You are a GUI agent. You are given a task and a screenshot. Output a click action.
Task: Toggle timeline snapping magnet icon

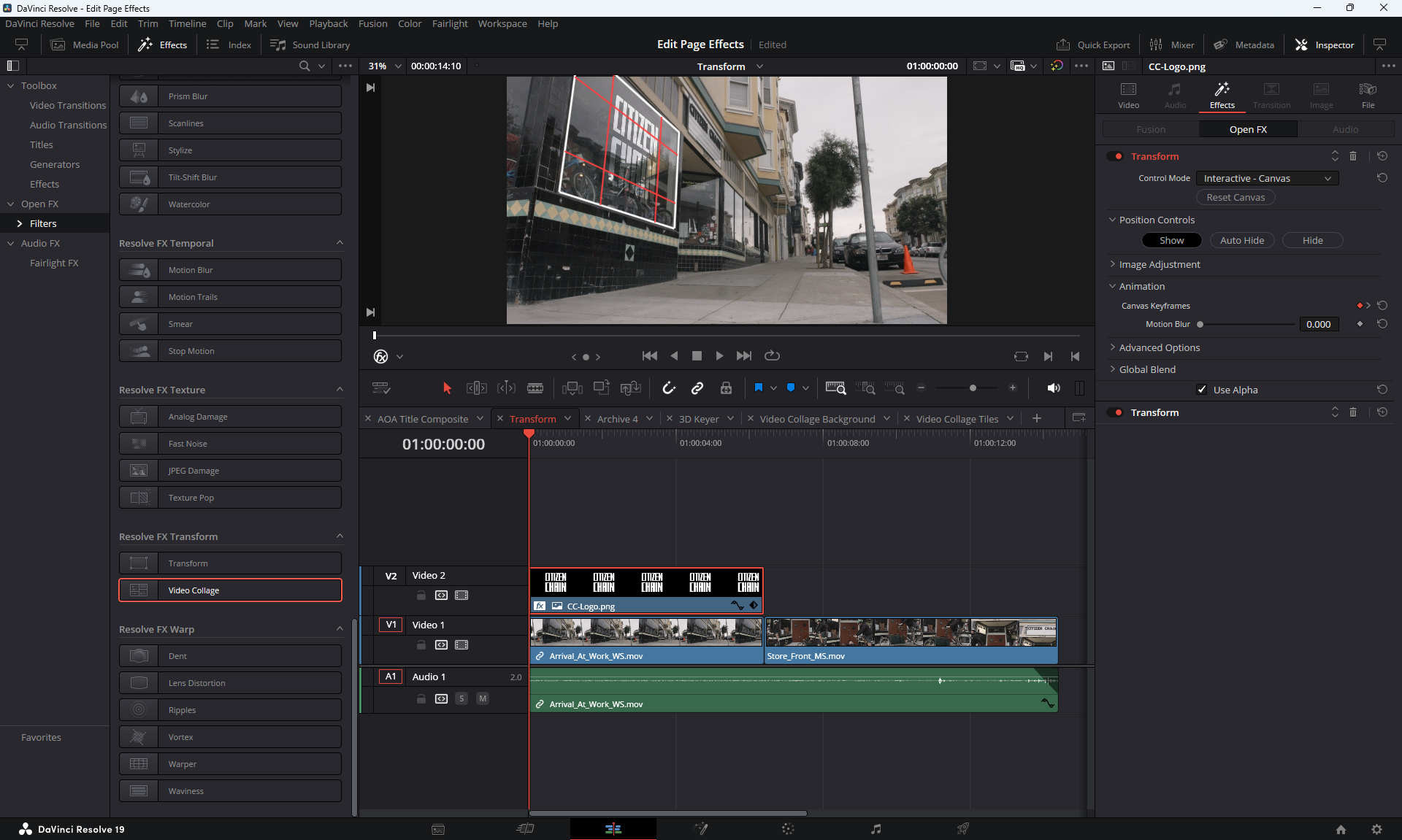point(668,388)
